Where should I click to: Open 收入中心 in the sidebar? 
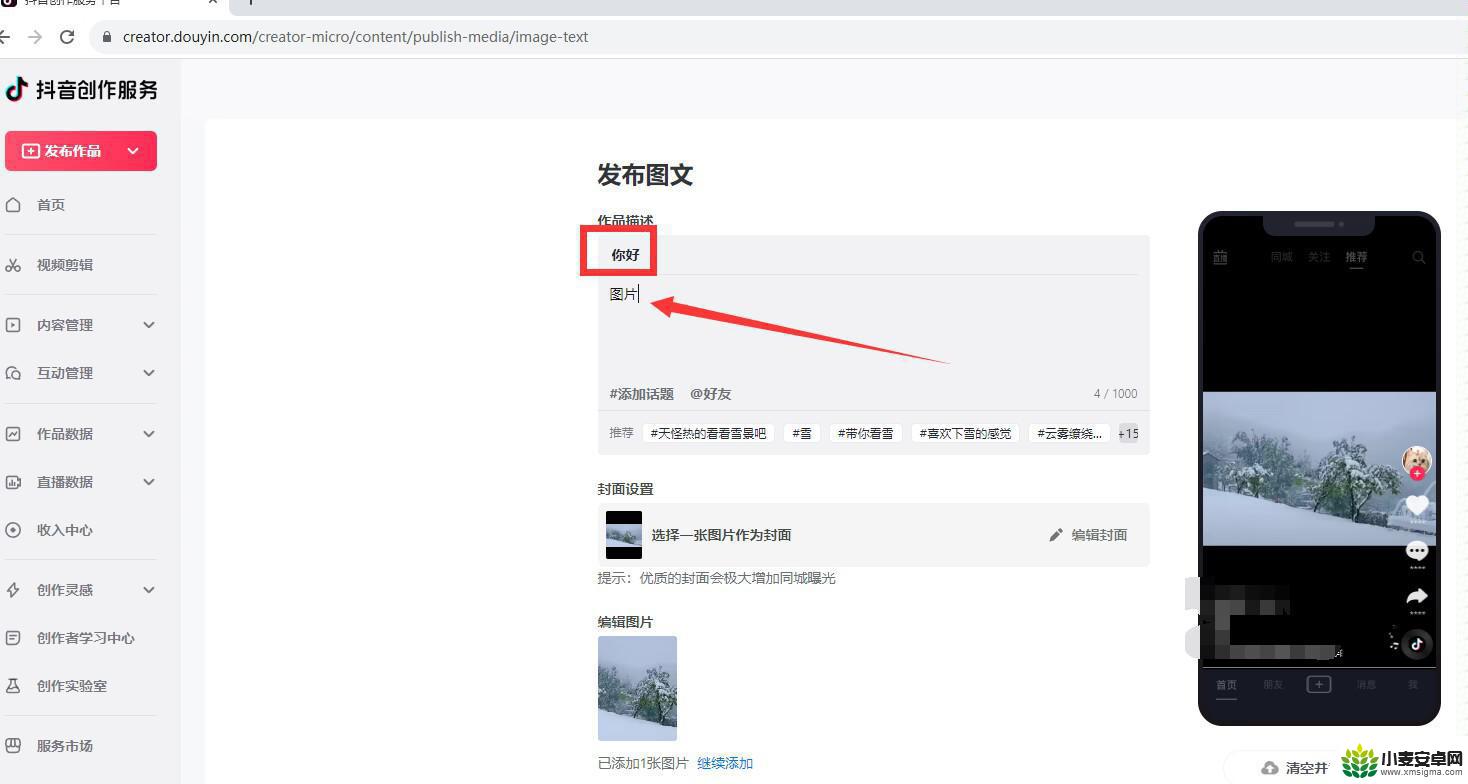[65, 530]
